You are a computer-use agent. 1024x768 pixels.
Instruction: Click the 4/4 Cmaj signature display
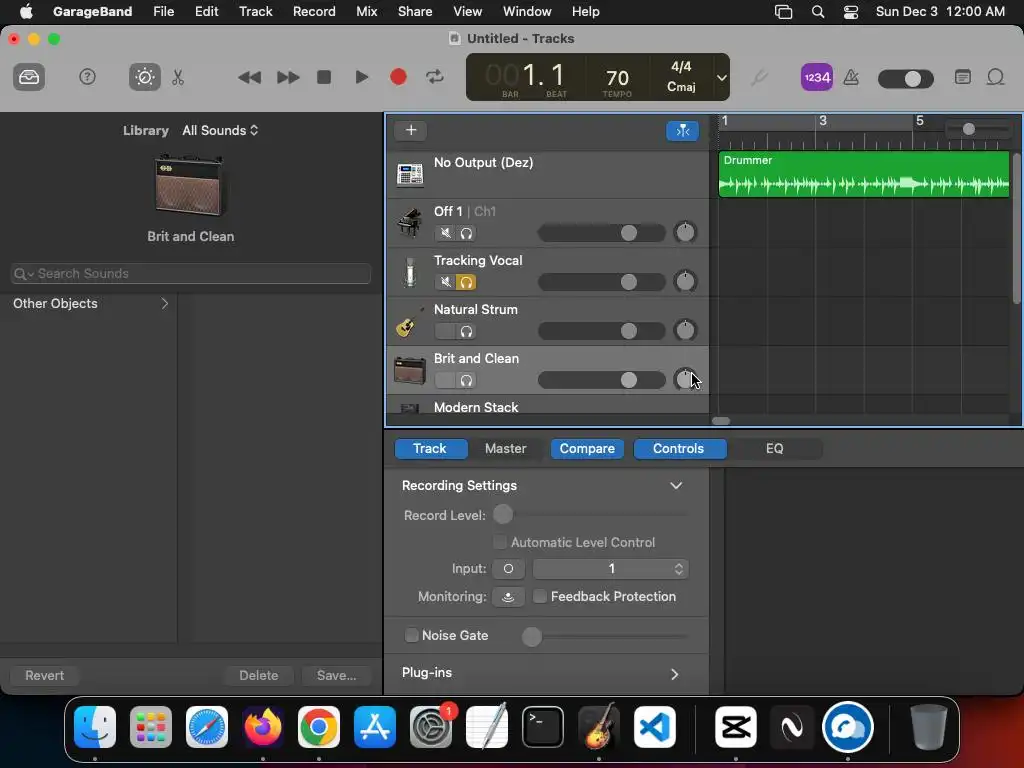click(681, 76)
